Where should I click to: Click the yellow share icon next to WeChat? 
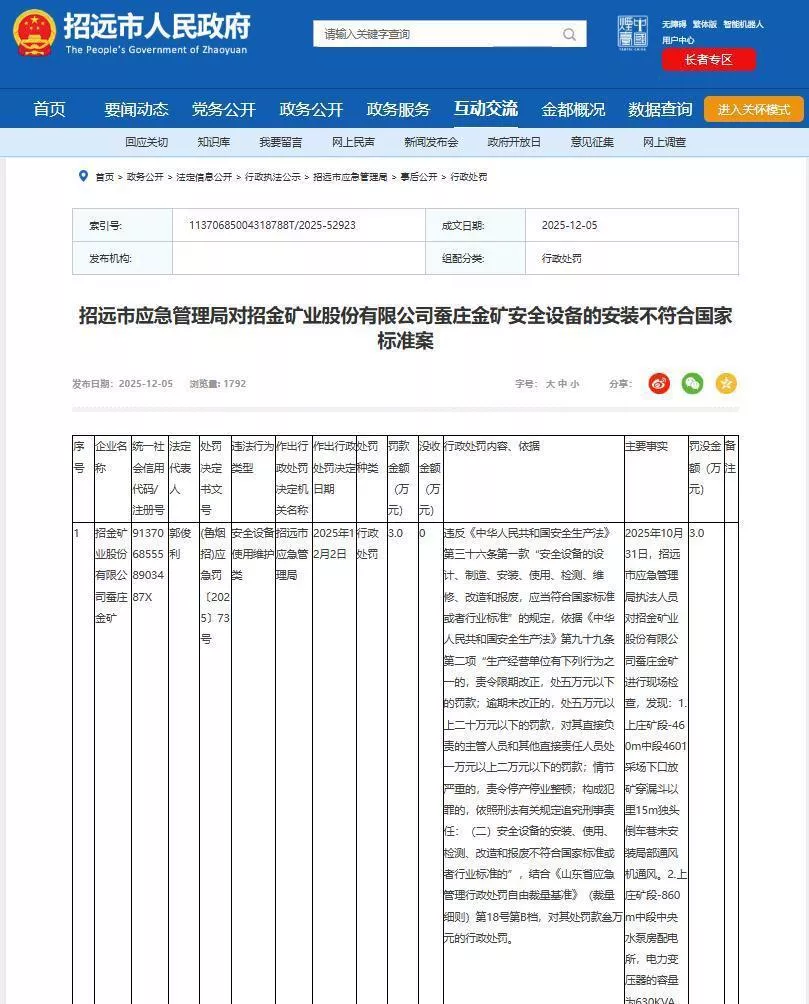(724, 384)
